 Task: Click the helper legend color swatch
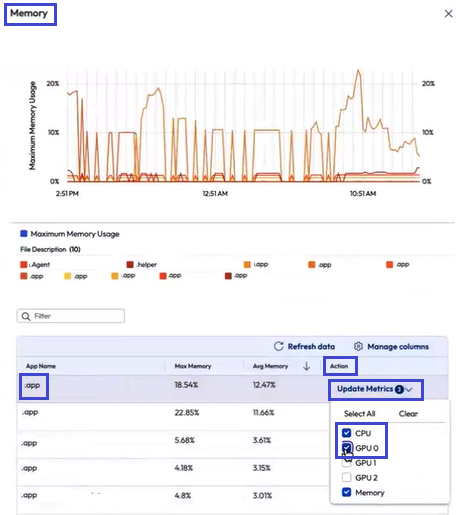130,265
